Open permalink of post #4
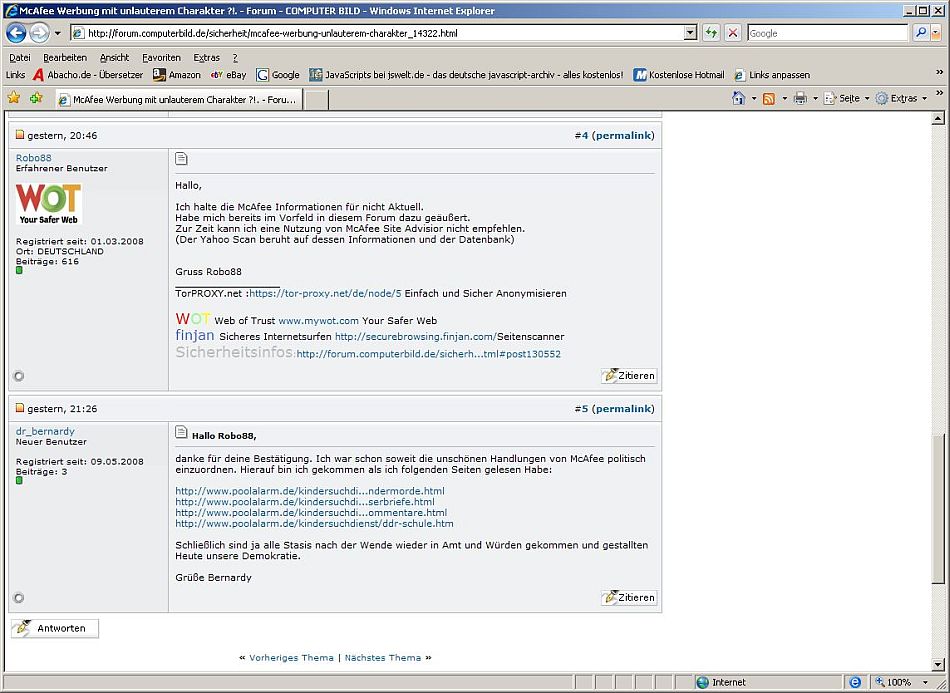This screenshot has height=693, width=950. coord(624,136)
